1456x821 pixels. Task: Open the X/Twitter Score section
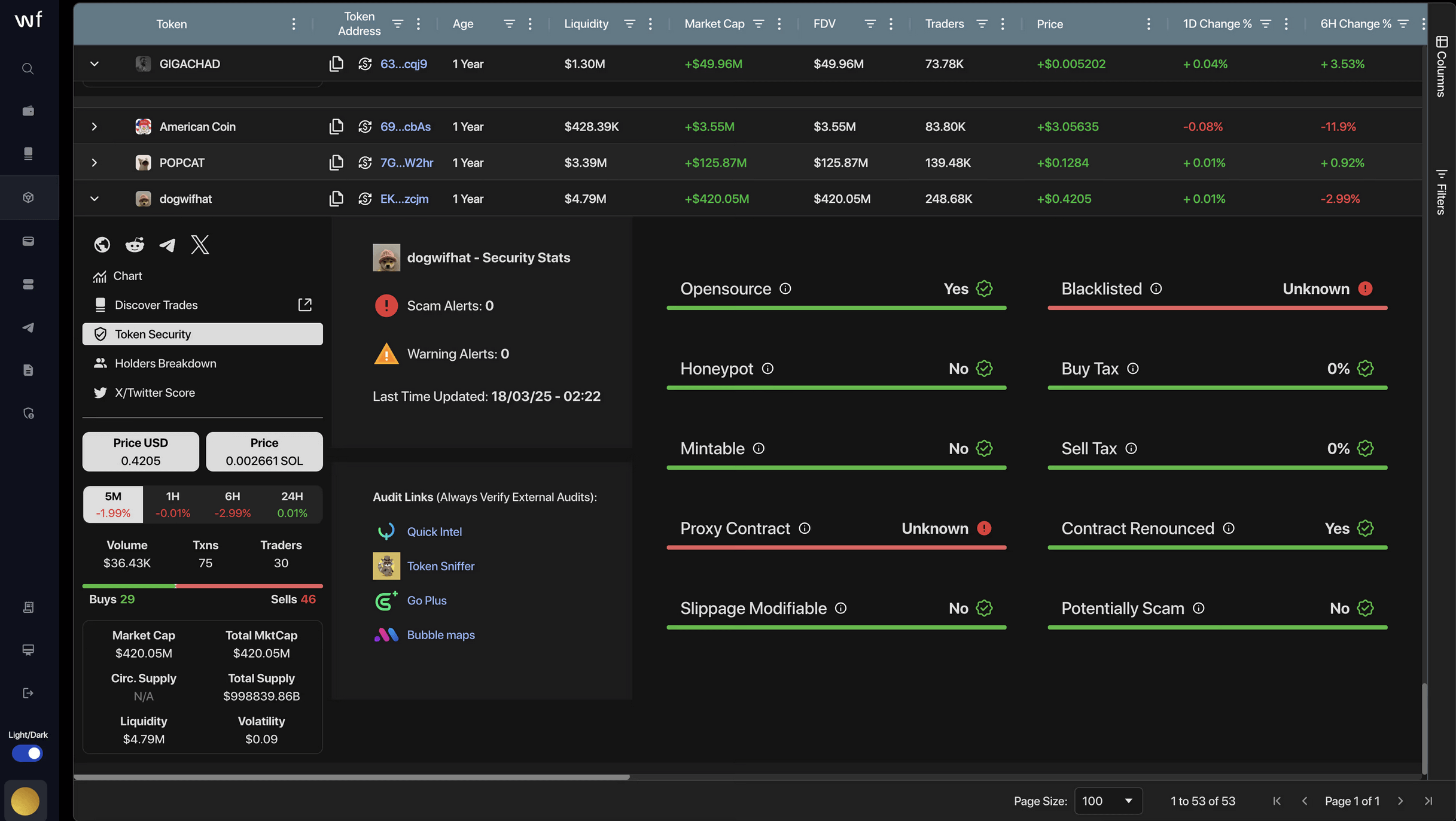click(x=155, y=393)
